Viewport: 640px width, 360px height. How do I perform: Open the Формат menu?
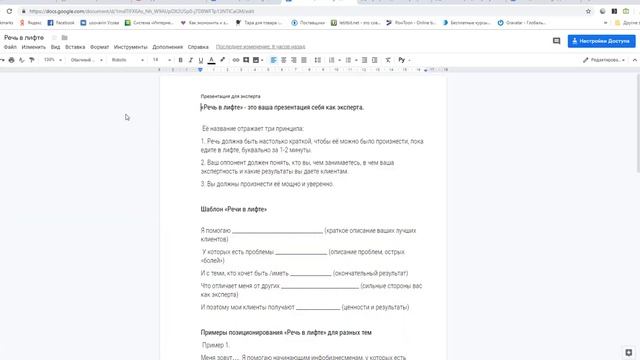(x=100, y=47)
